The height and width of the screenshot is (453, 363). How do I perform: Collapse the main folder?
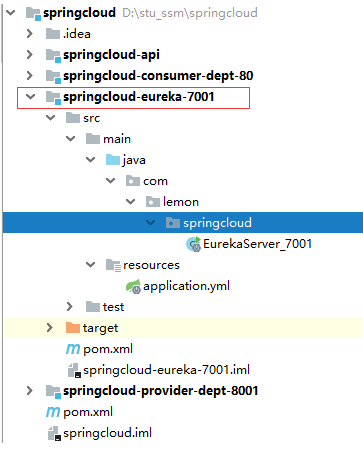[x=71, y=139]
